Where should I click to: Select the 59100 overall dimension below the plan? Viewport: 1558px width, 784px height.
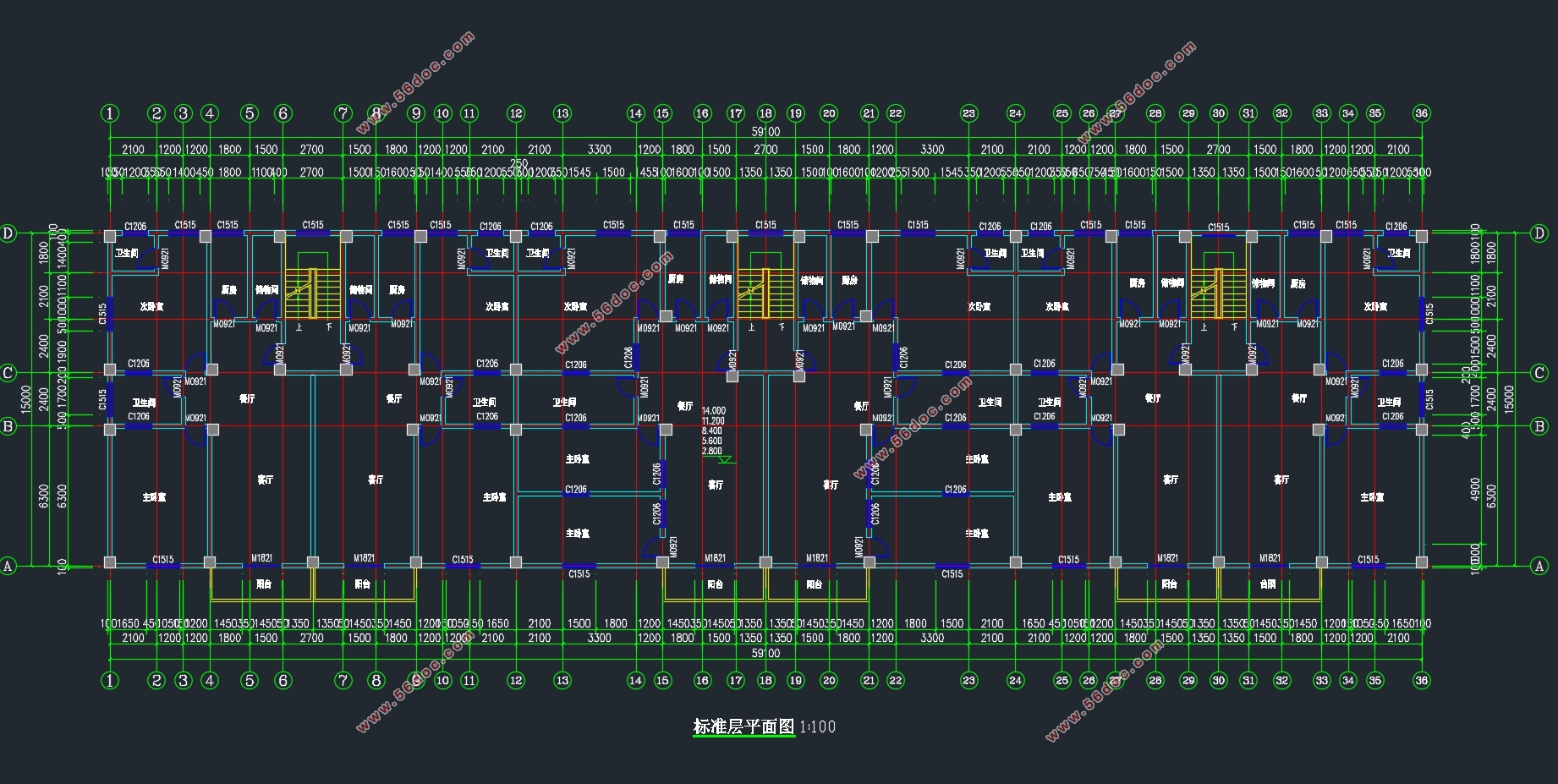(x=765, y=653)
